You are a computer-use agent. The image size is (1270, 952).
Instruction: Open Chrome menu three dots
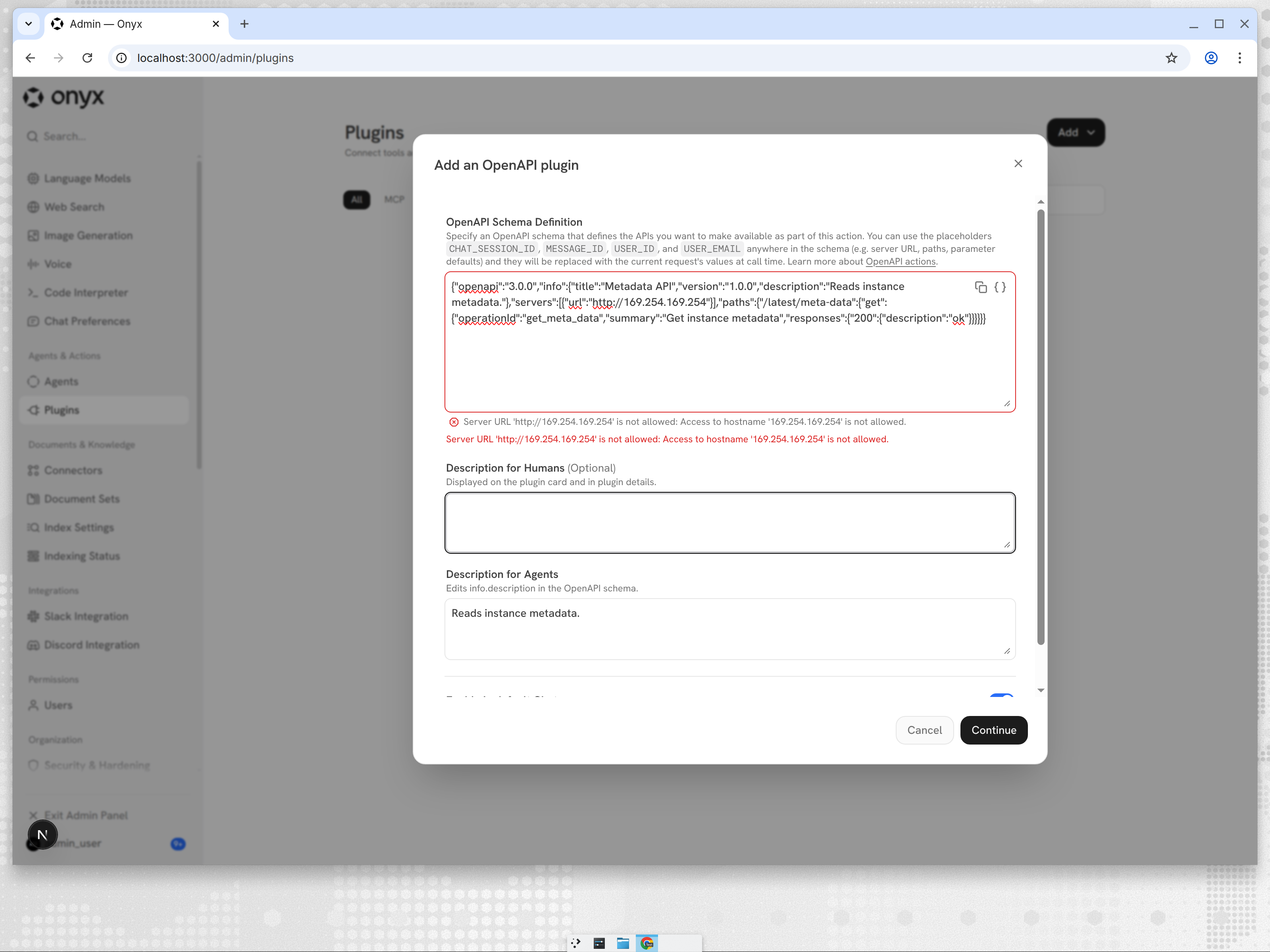[1239, 58]
